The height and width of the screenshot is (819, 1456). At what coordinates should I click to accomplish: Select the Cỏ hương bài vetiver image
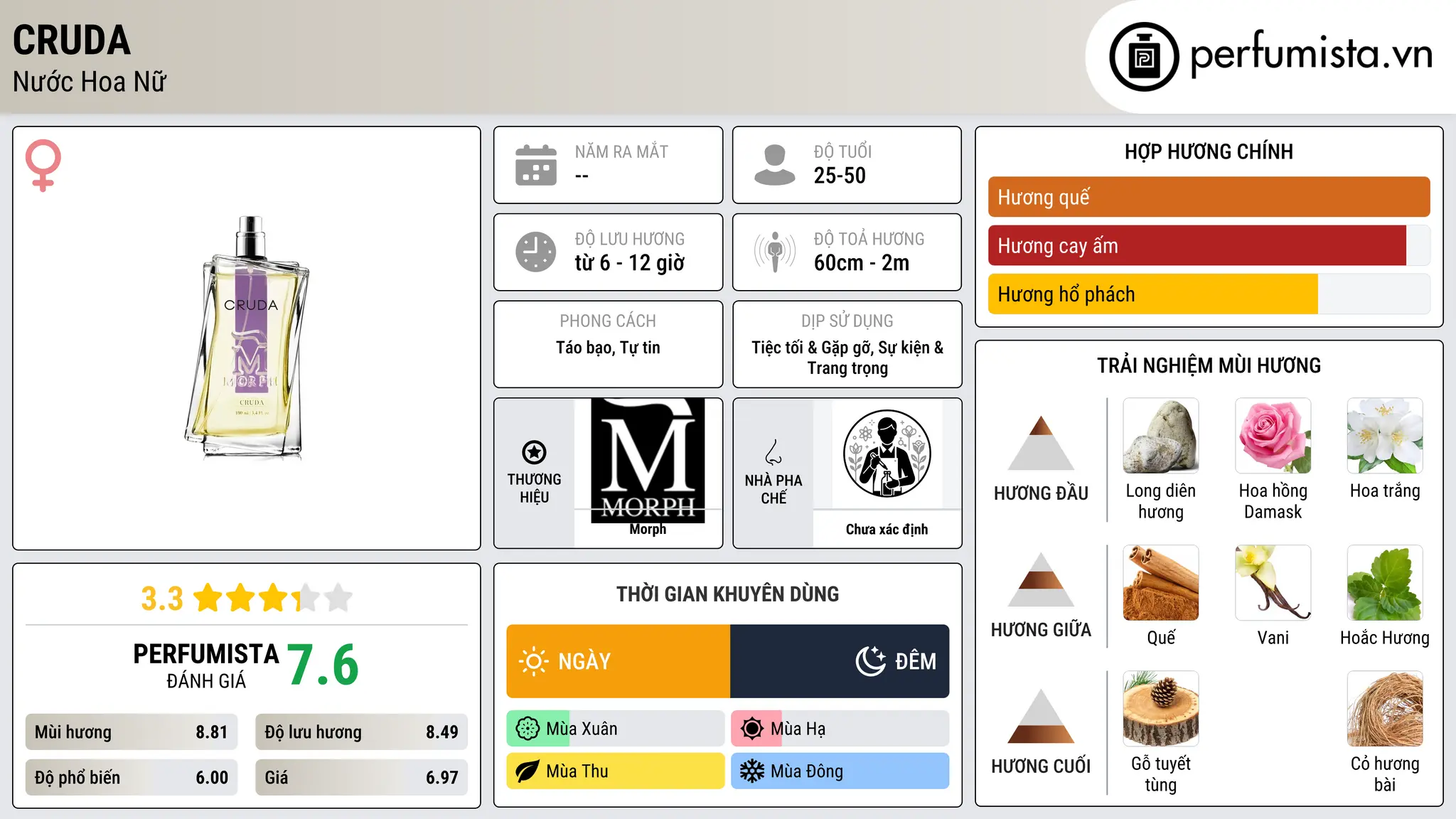click(x=1385, y=709)
